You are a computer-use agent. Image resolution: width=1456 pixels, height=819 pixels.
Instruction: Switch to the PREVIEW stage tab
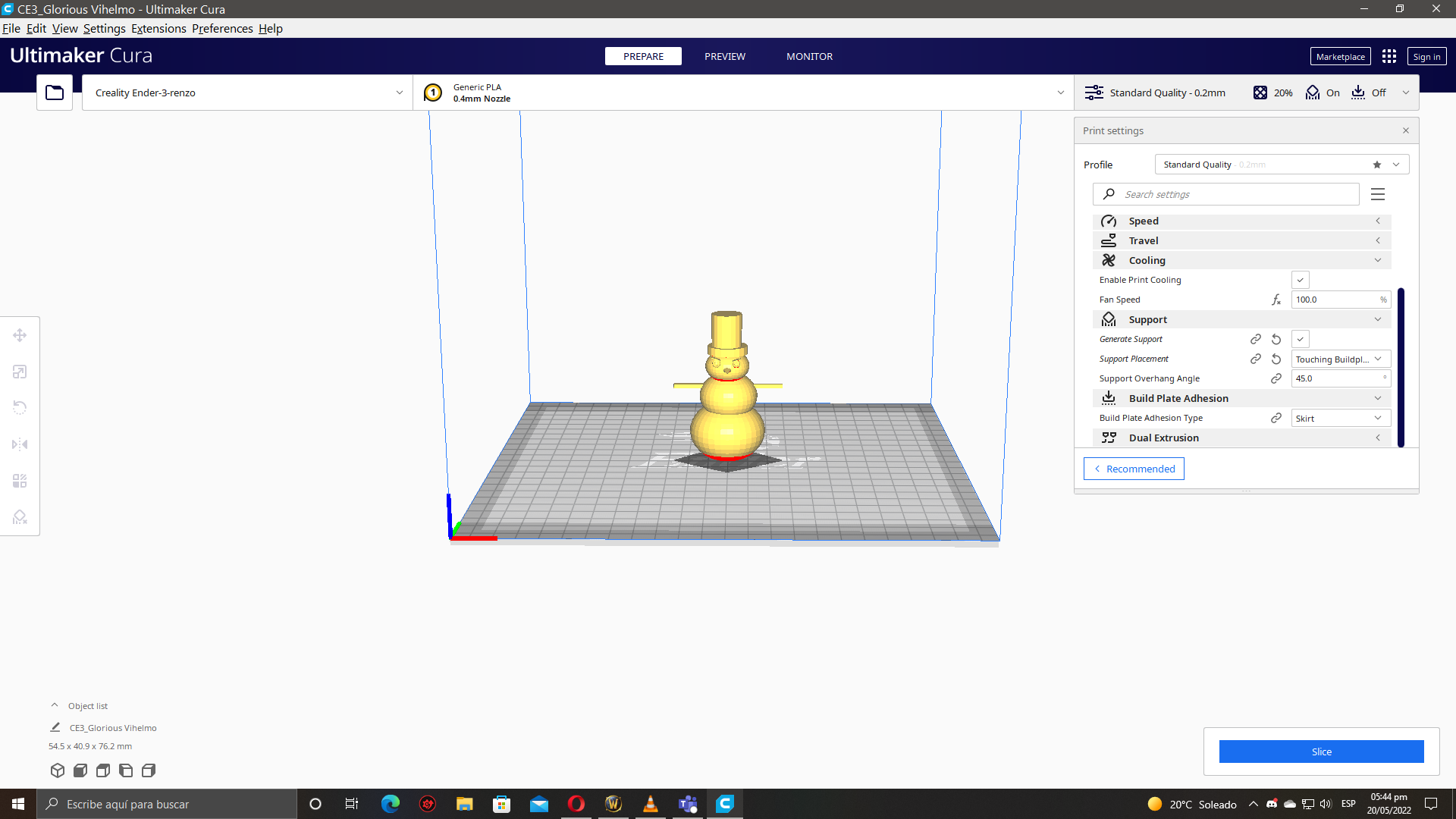tap(725, 56)
